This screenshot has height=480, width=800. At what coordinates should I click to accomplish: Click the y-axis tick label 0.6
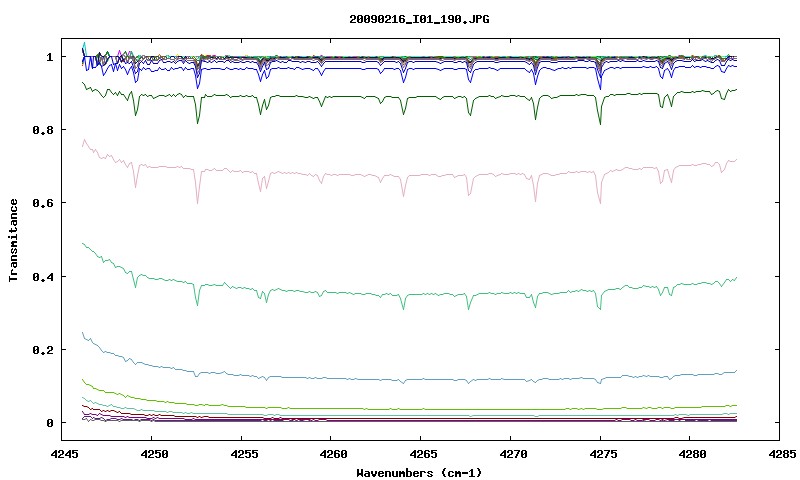coord(43,203)
